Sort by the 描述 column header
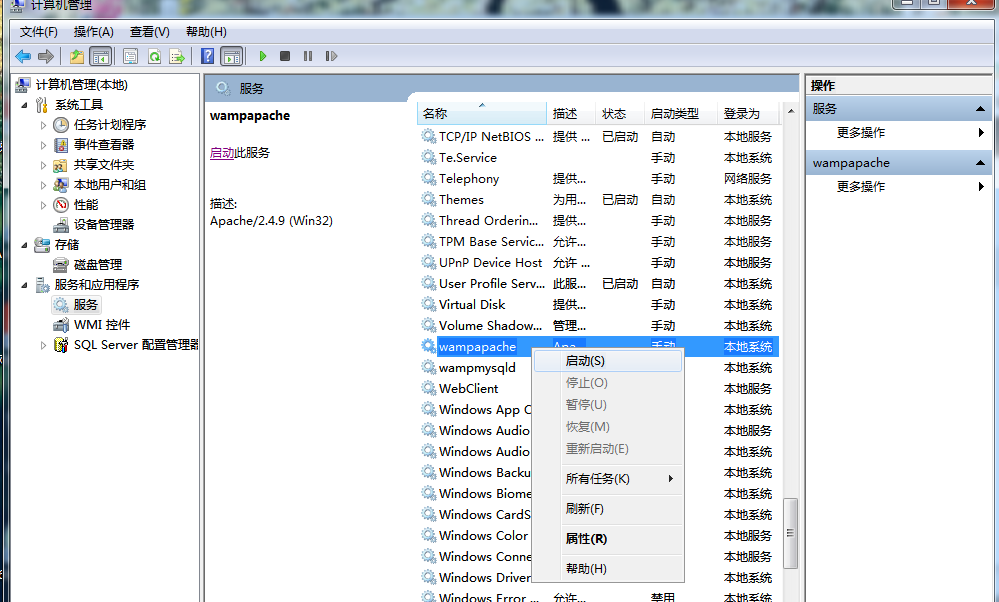 point(571,113)
